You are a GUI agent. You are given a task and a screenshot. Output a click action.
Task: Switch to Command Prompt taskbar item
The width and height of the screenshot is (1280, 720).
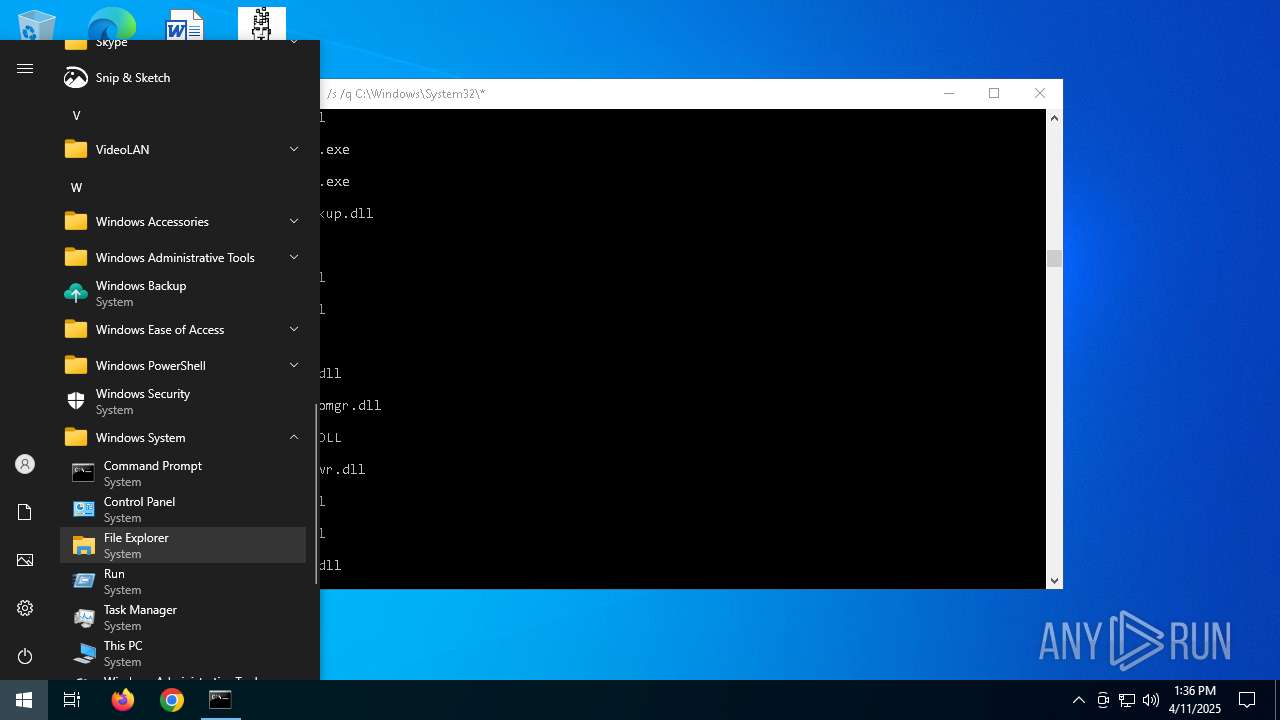(220, 700)
